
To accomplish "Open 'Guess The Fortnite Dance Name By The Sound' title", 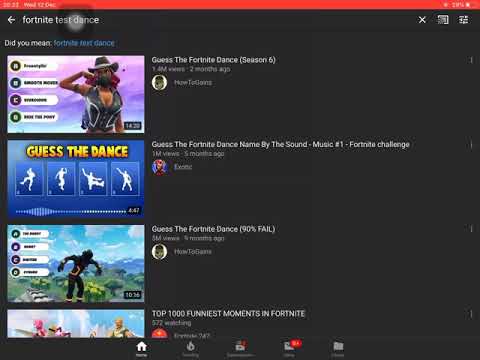I will (x=281, y=144).
